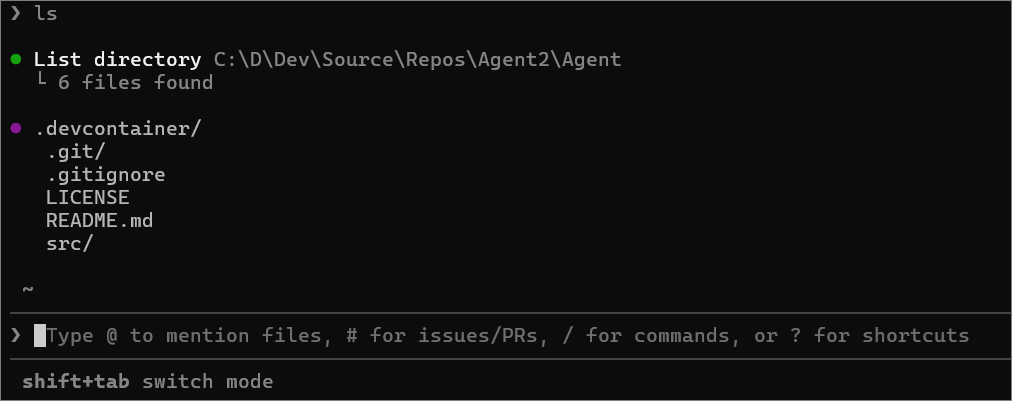The height and width of the screenshot is (401, 1012).
Task: Click the shift+tab switch mode hint
Action: 148,381
